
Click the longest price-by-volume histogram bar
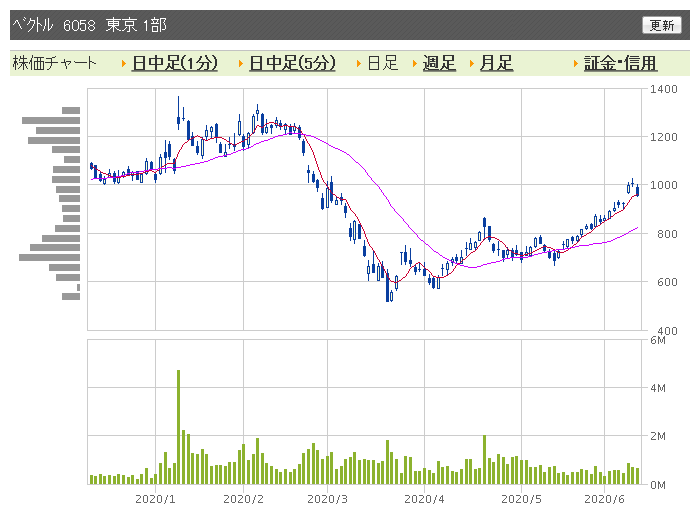pyautogui.click(x=50, y=257)
